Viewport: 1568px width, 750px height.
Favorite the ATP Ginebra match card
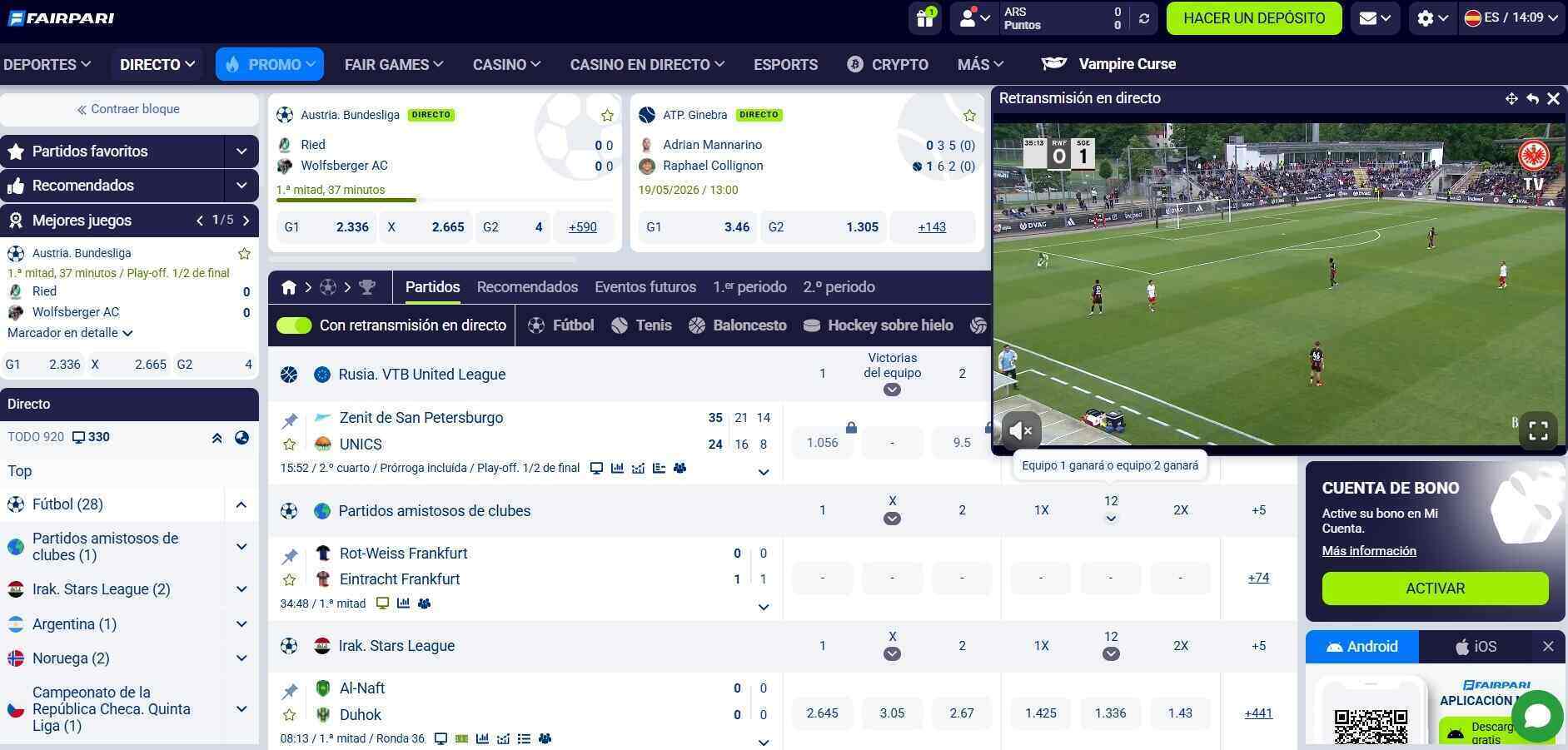(969, 116)
